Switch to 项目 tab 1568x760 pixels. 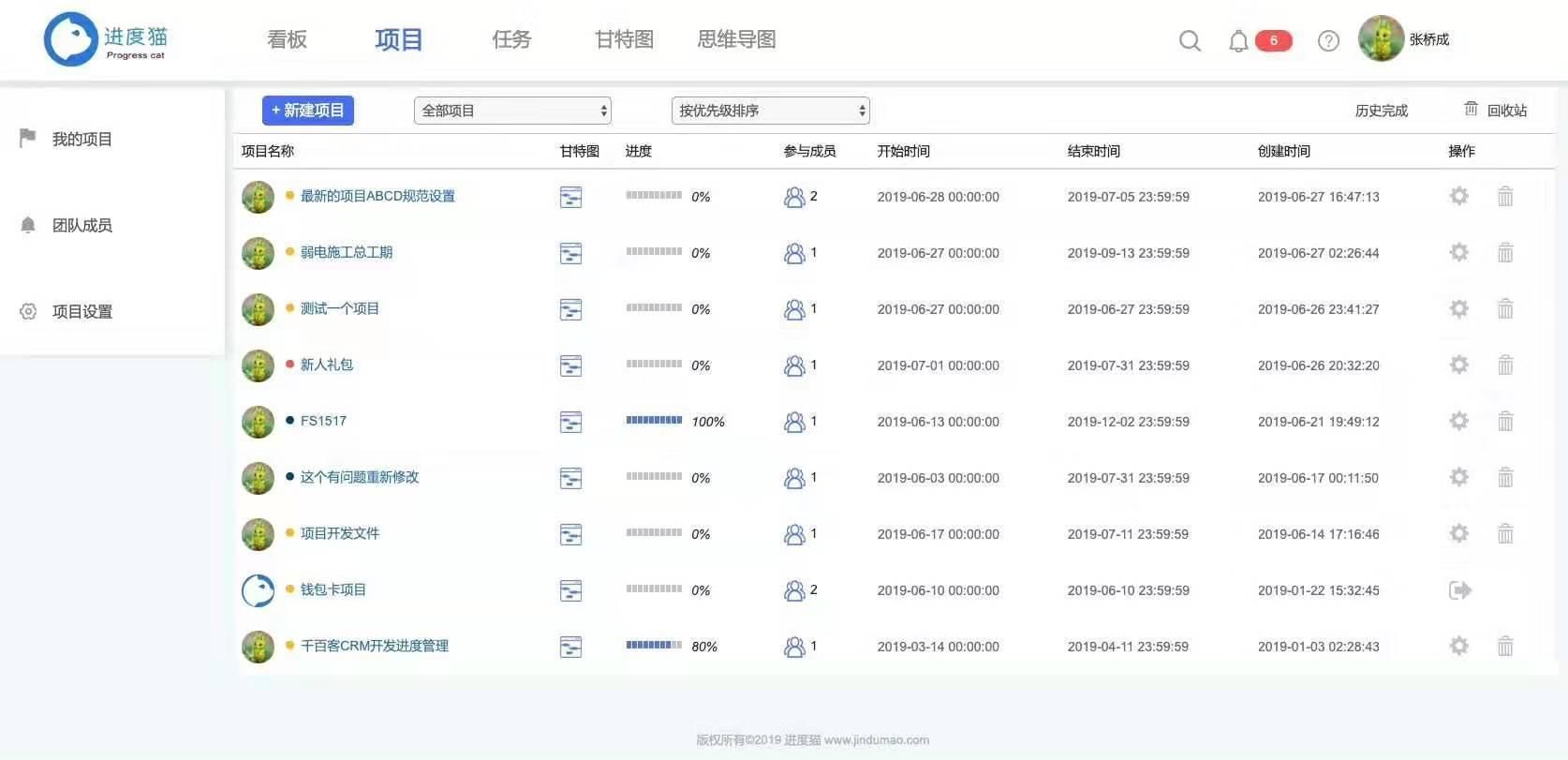coord(399,39)
